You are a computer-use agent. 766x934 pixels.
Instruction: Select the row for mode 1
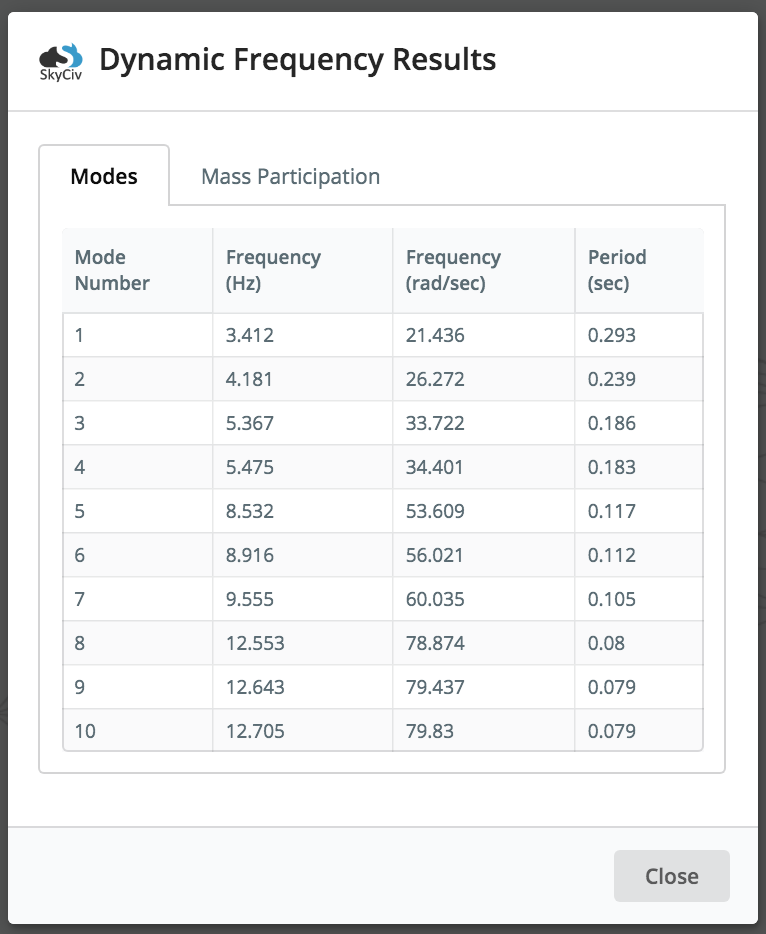(383, 334)
